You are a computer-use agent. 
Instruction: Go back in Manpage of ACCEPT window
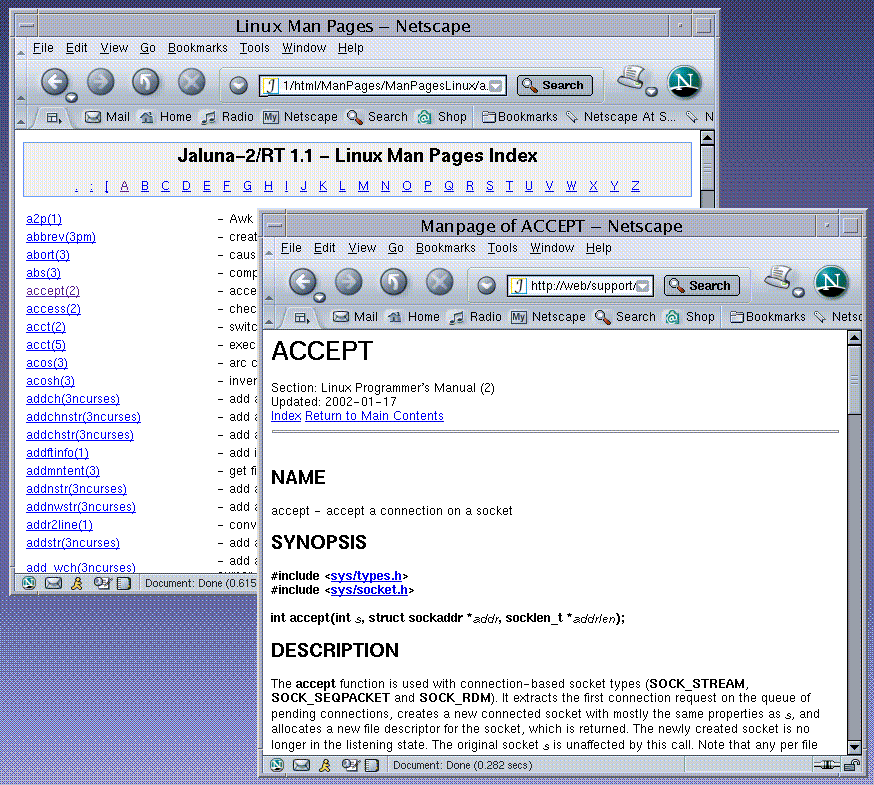(303, 282)
